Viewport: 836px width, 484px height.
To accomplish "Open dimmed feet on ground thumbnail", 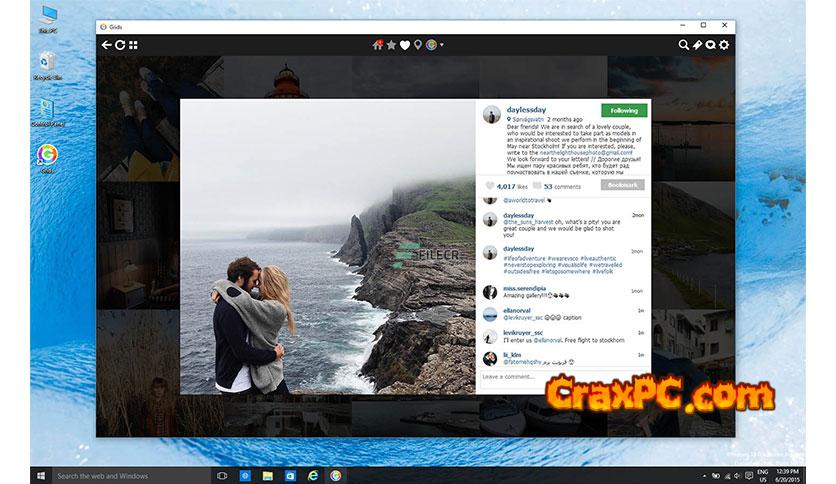I will pyautogui.click(x=138, y=118).
